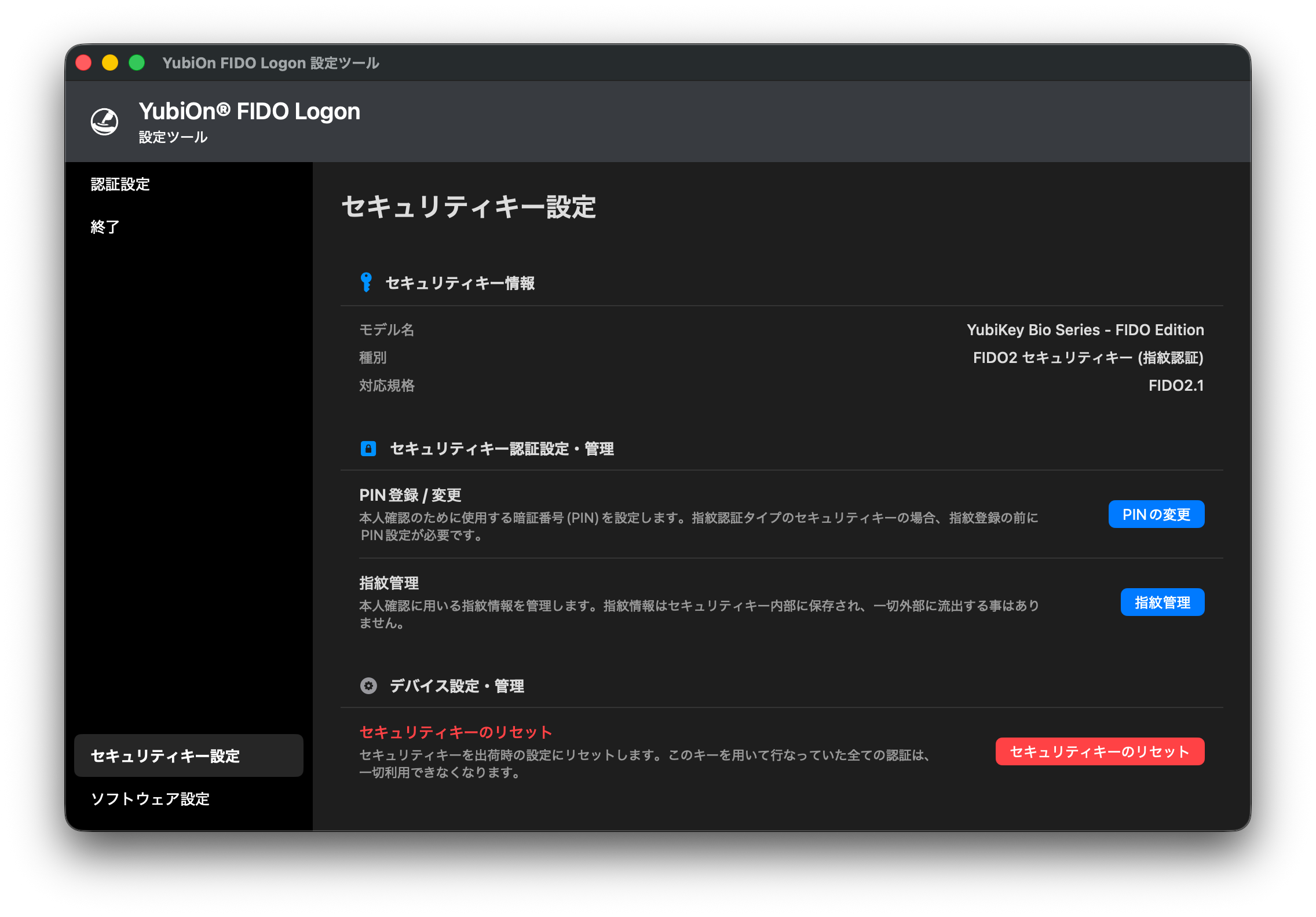This screenshot has height=917, width=1316.
Task: Click the red セキュリティキーのリセット button
Action: [x=1100, y=751]
